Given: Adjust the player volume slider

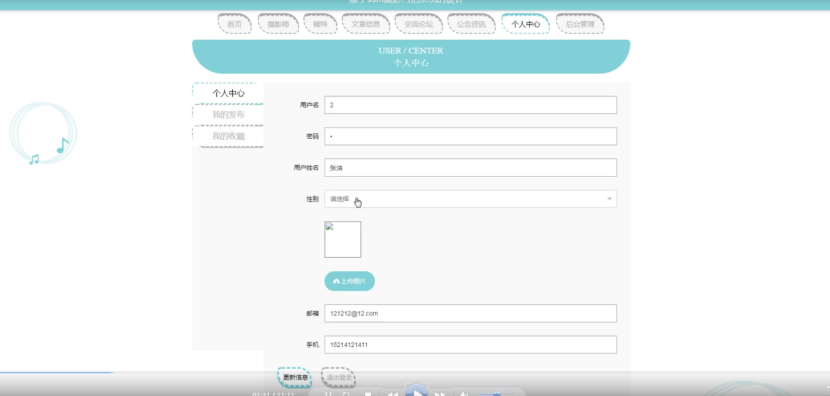Looking at the screenshot, I should click(x=497, y=394).
